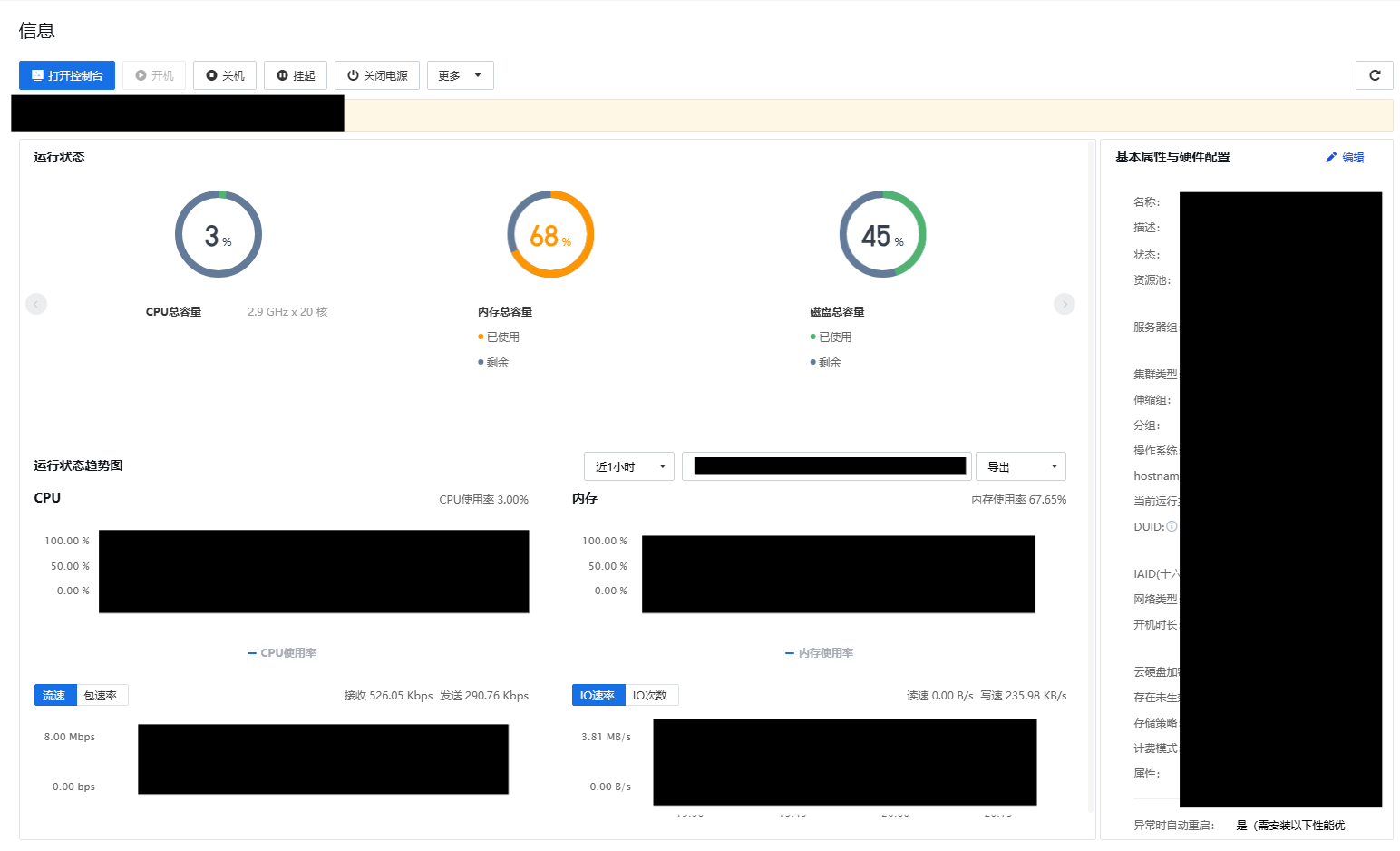Click the right carousel arrow beside disk gauge
This screenshot has width=1400, height=851.
point(1064,304)
